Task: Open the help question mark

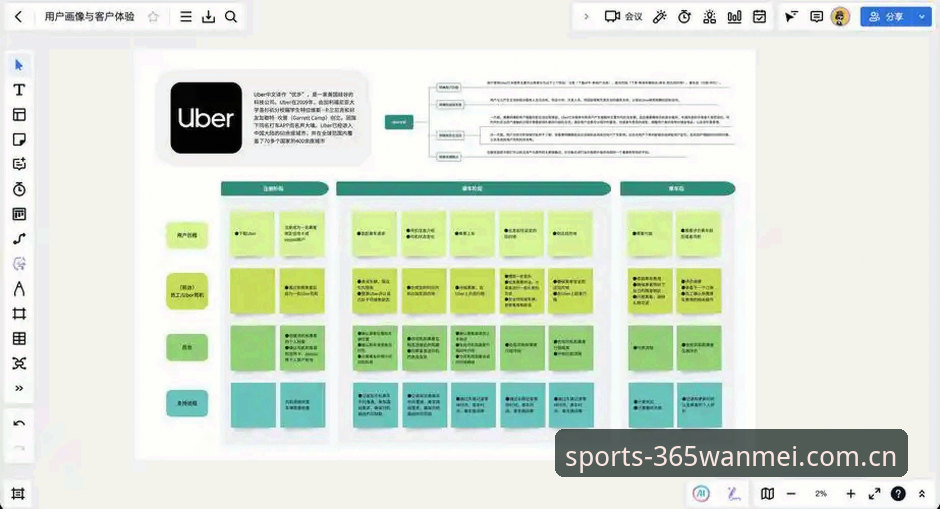Action: pyautogui.click(x=898, y=493)
